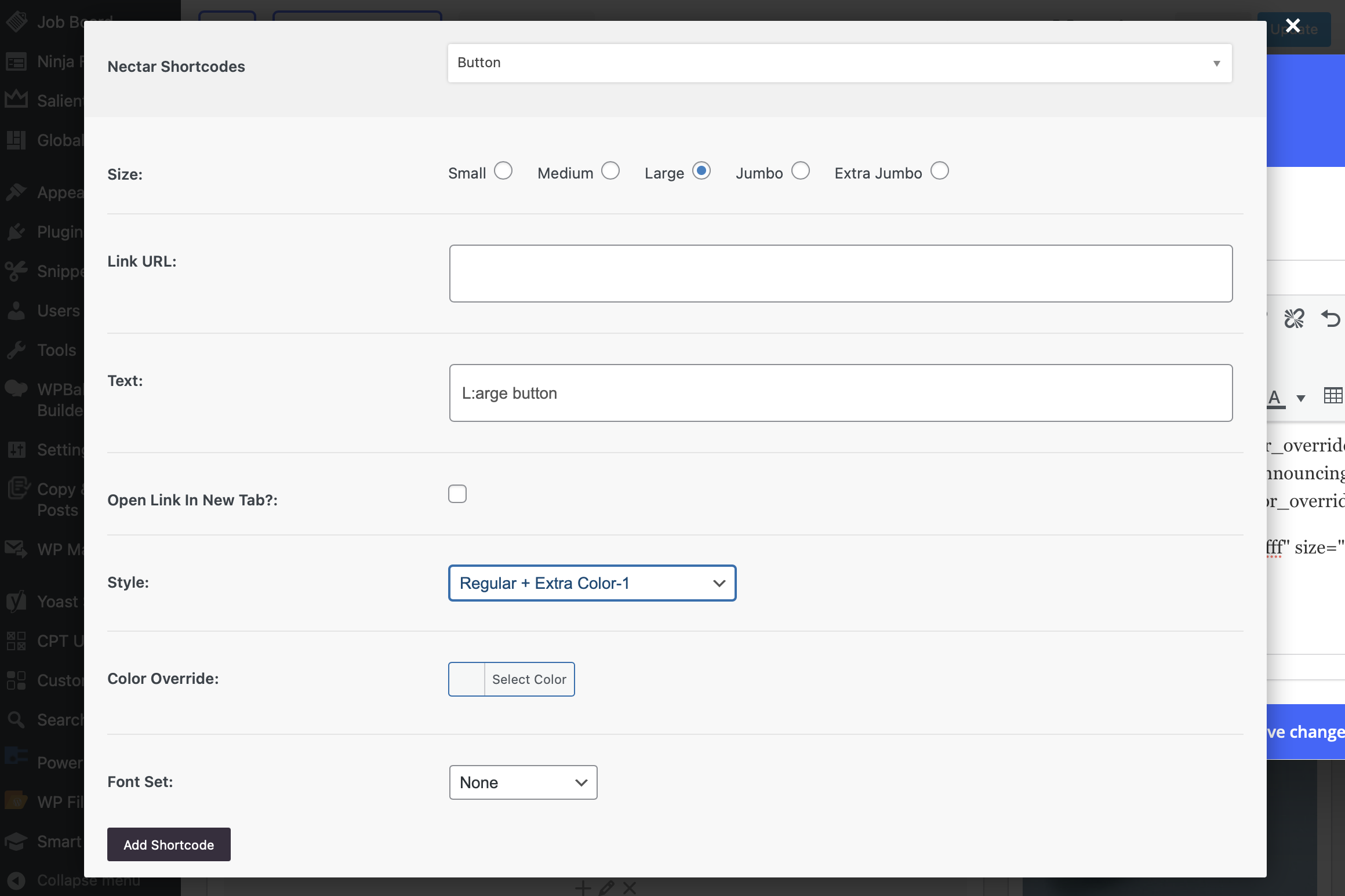Select the Small size radio button
This screenshot has width=1345, height=896.
(x=503, y=170)
